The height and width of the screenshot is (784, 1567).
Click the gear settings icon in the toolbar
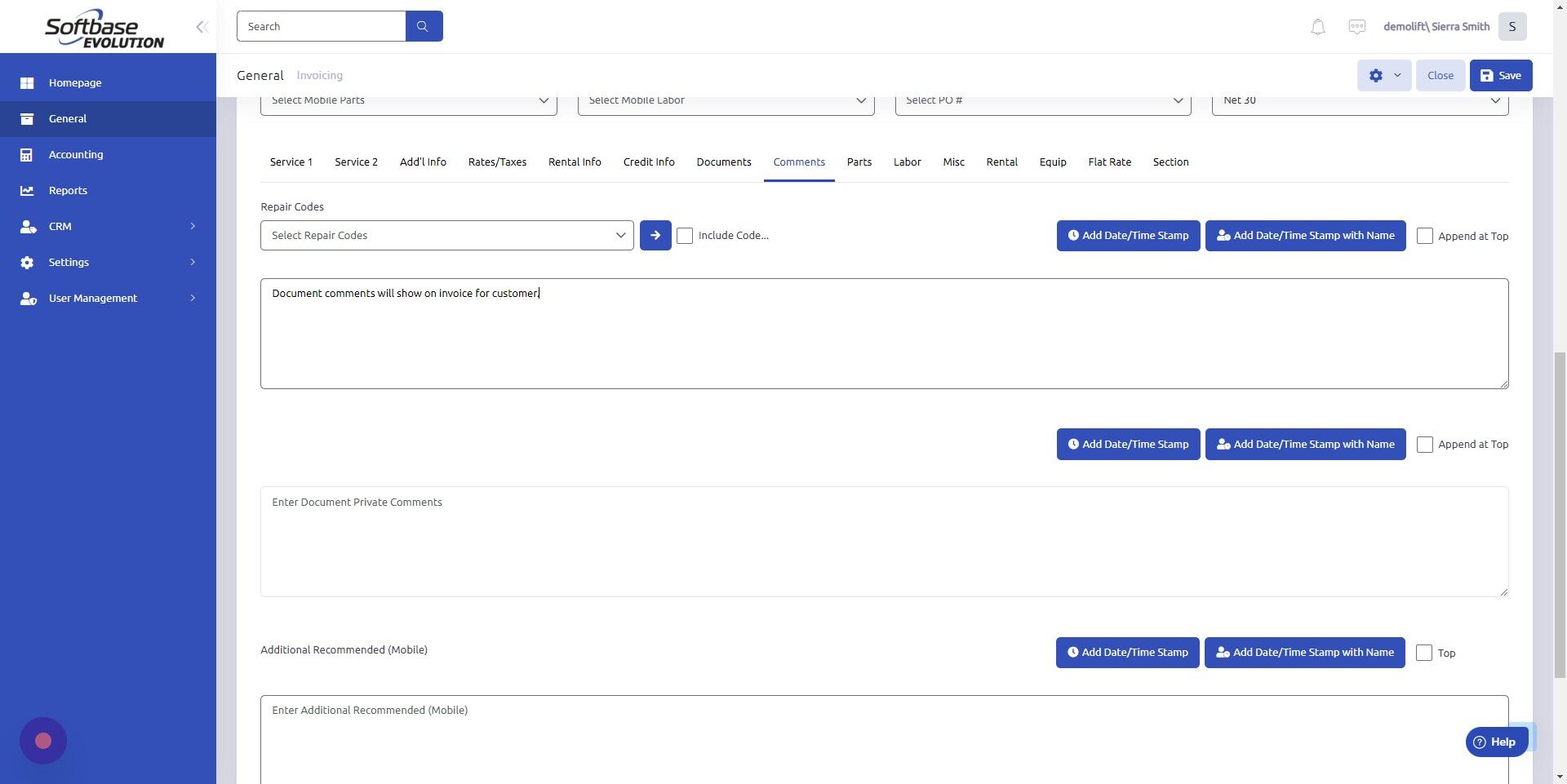pos(1376,75)
